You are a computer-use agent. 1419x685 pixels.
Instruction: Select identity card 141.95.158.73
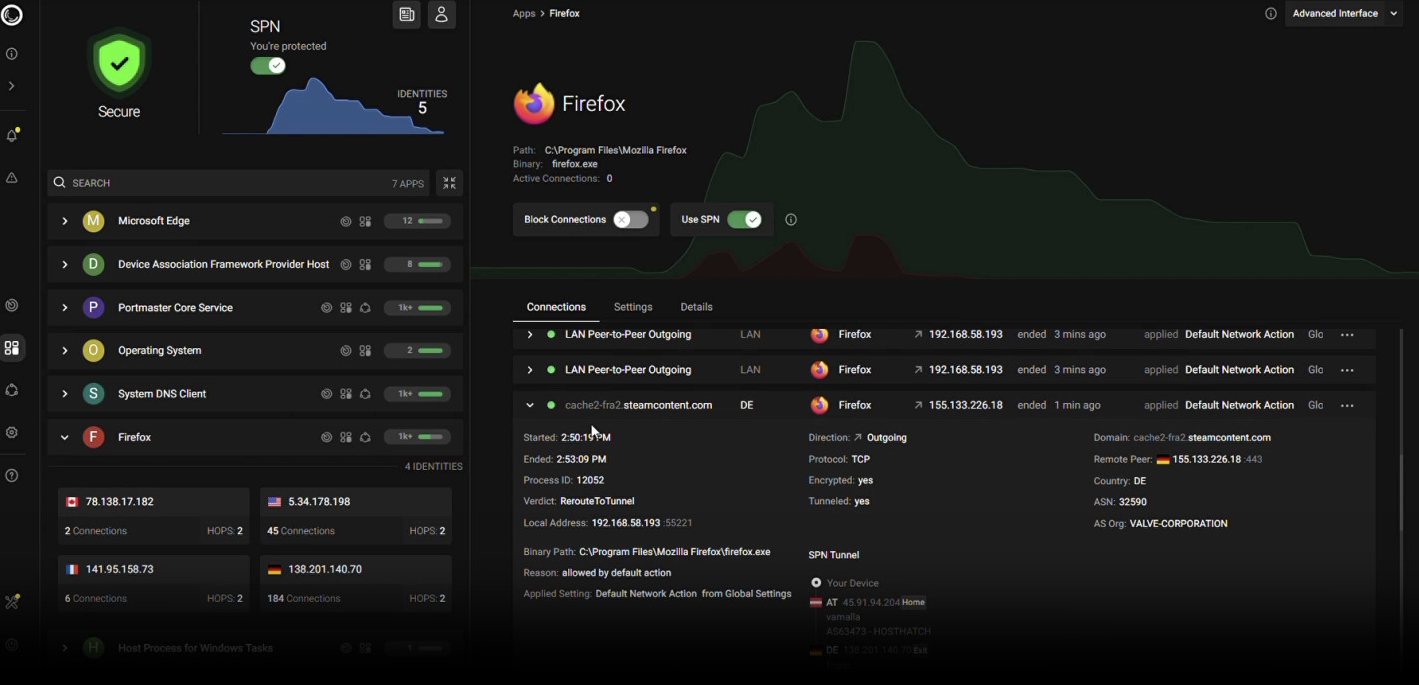click(x=153, y=584)
